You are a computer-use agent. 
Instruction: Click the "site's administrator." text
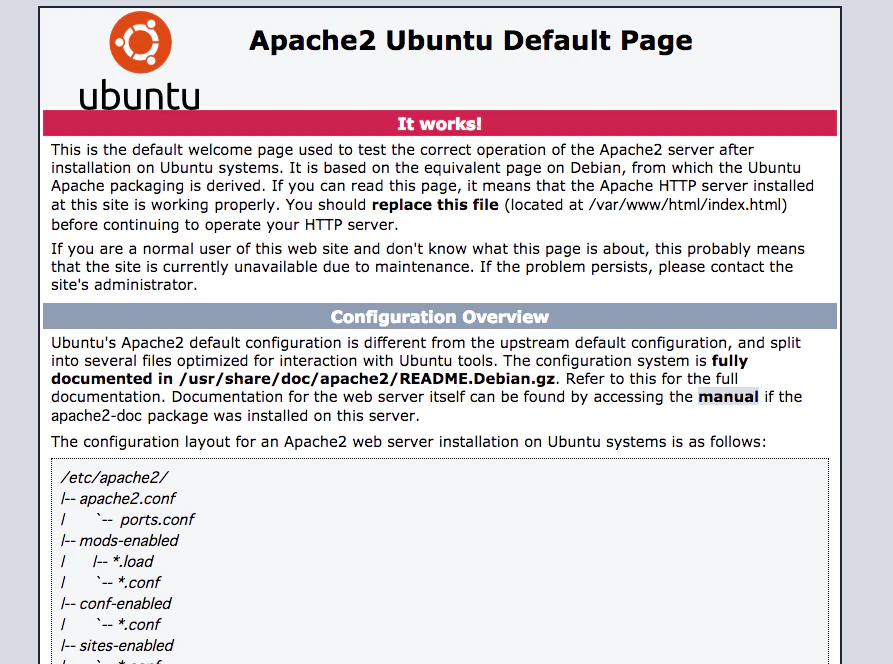(124, 285)
